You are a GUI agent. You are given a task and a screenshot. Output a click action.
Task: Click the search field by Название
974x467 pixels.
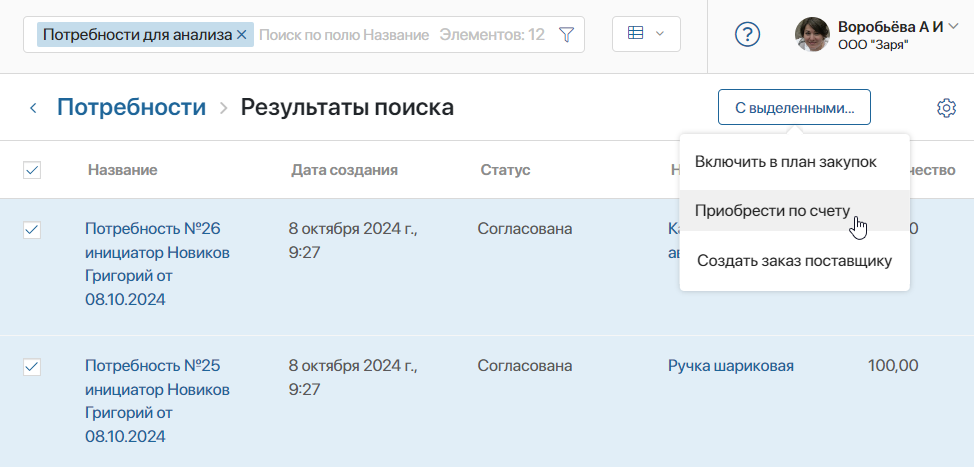click(x=343, y=35)
